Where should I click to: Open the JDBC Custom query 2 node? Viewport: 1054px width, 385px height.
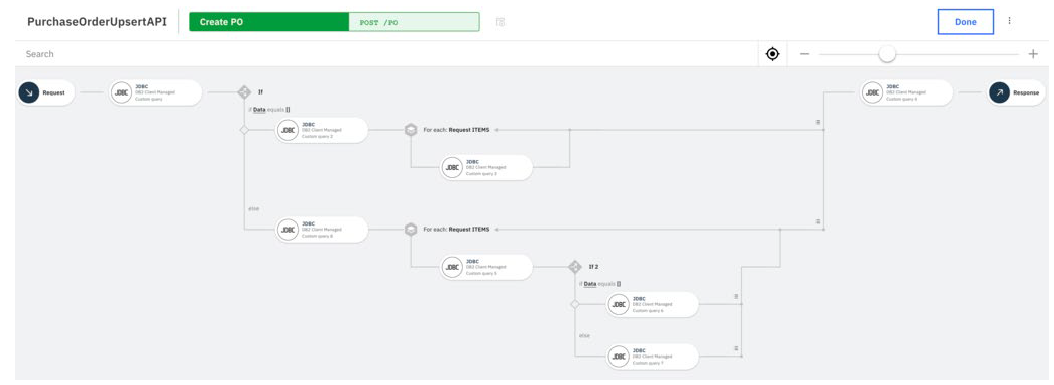pos(322,130)
